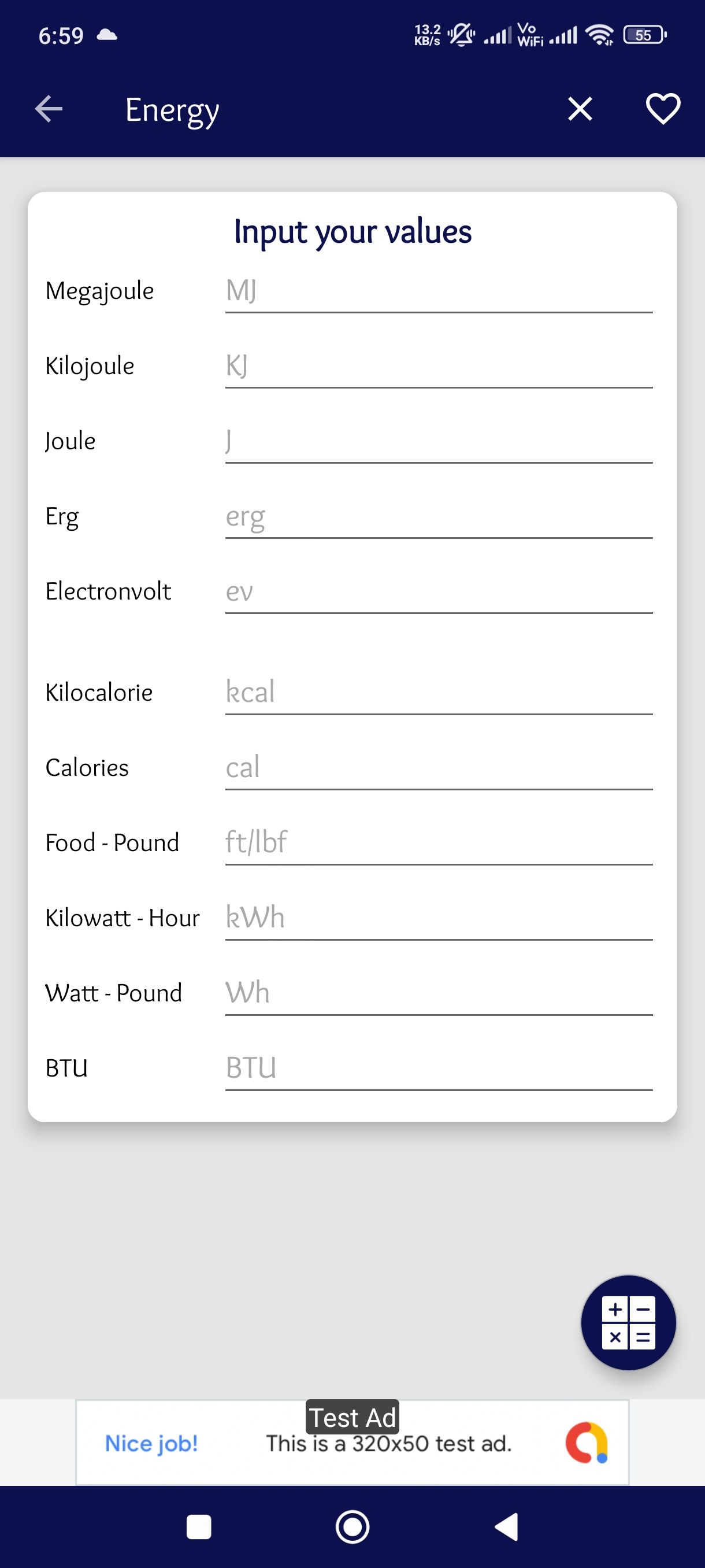Viewport: 705px width, 1568px height.
Task: Focus the Kilojoule KJ input field
Action: 438,367
